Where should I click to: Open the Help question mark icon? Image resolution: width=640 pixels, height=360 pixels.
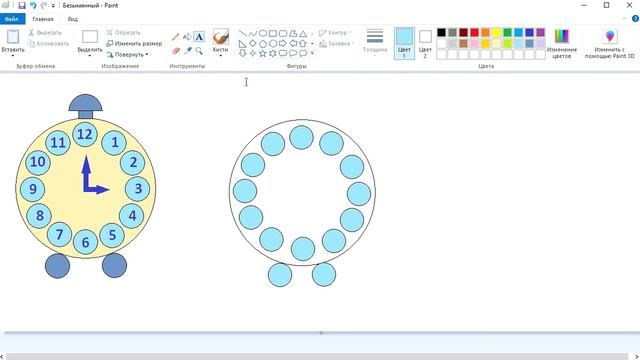click(x=635, y=19)
